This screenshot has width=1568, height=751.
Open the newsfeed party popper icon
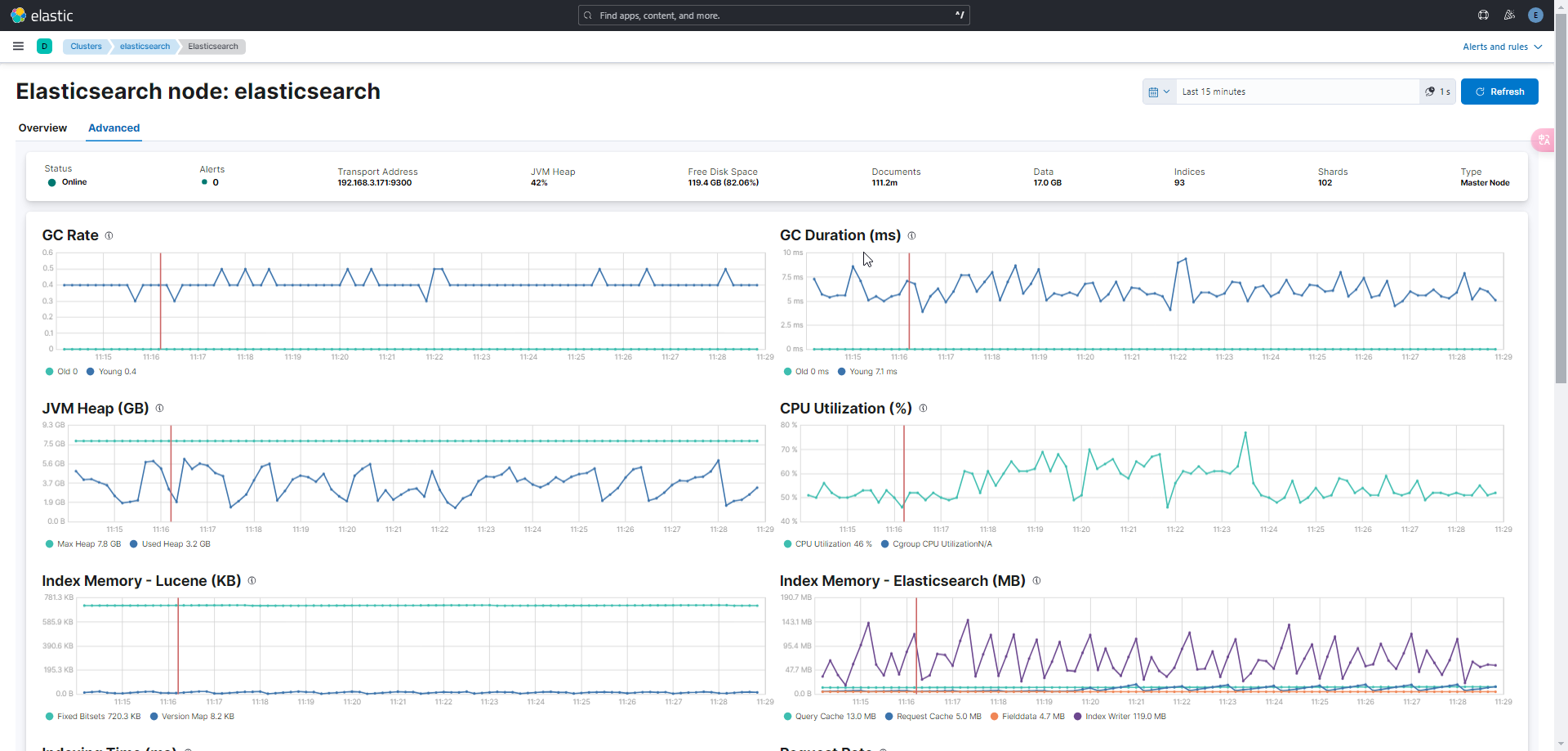[x=1509, y=16]
